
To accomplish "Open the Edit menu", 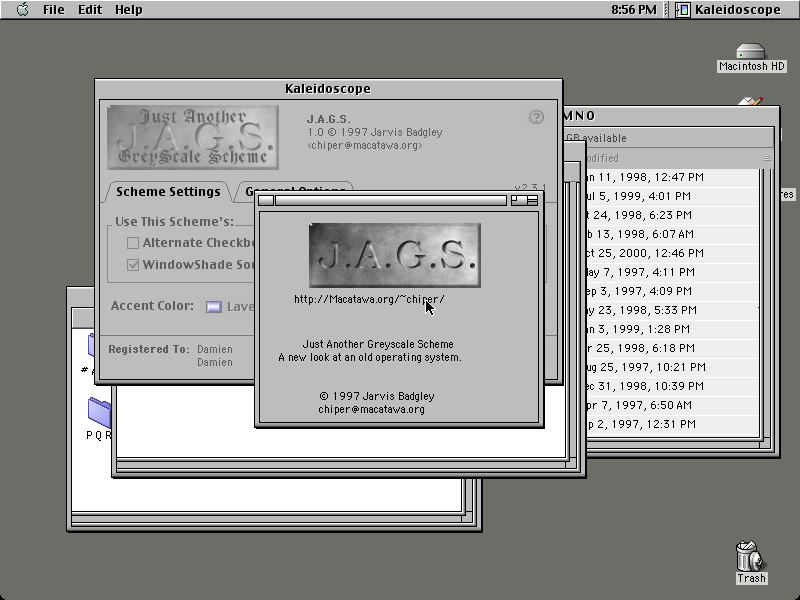I will (x=90, y=9).
